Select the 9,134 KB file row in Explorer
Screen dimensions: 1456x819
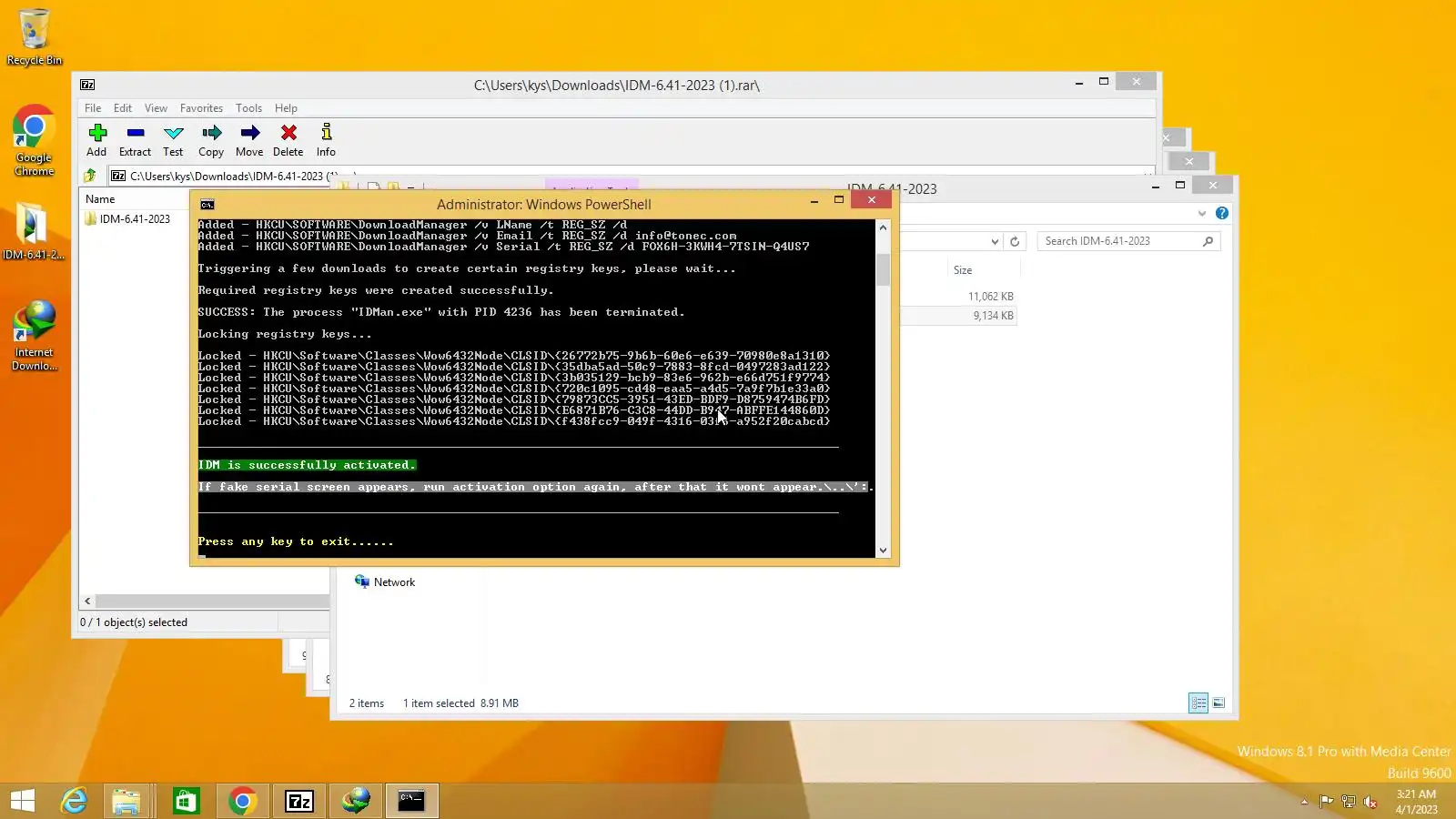[x=959, y=316]
